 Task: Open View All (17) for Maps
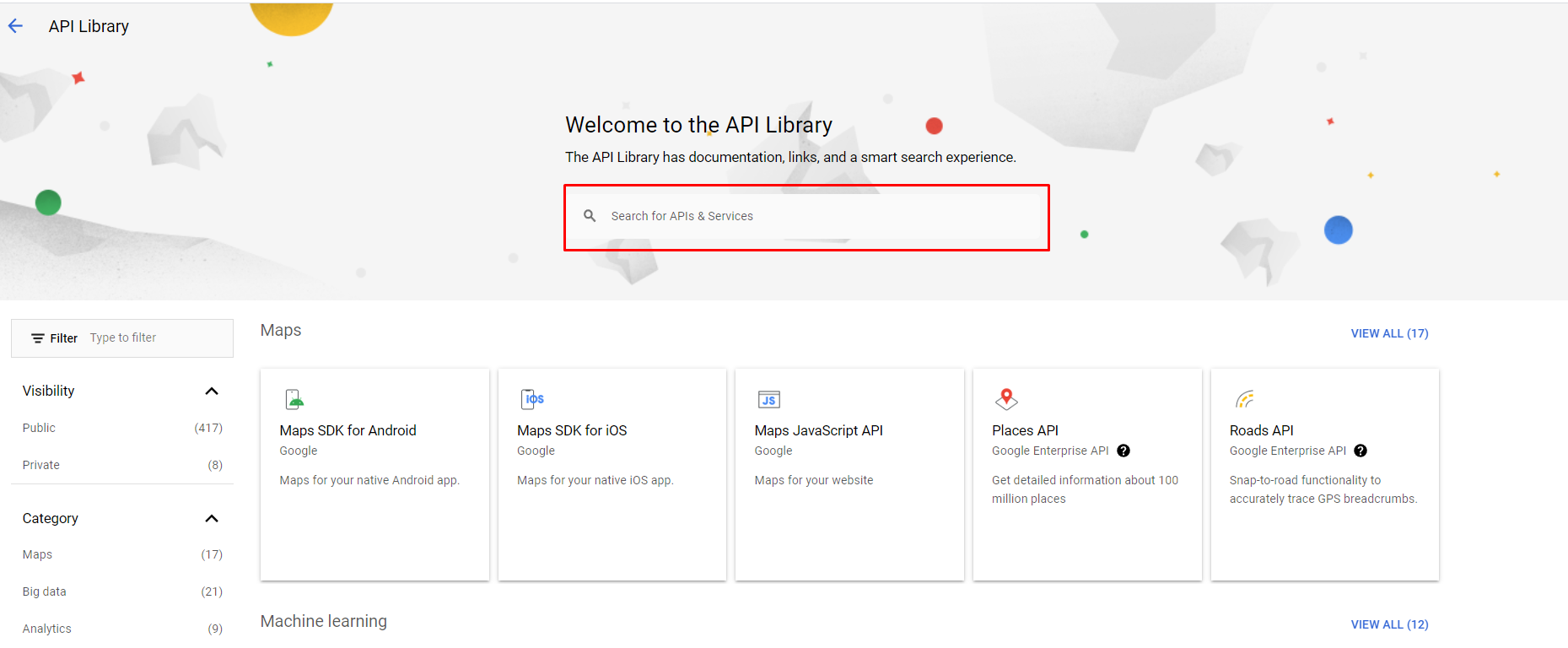point(1389,333)
